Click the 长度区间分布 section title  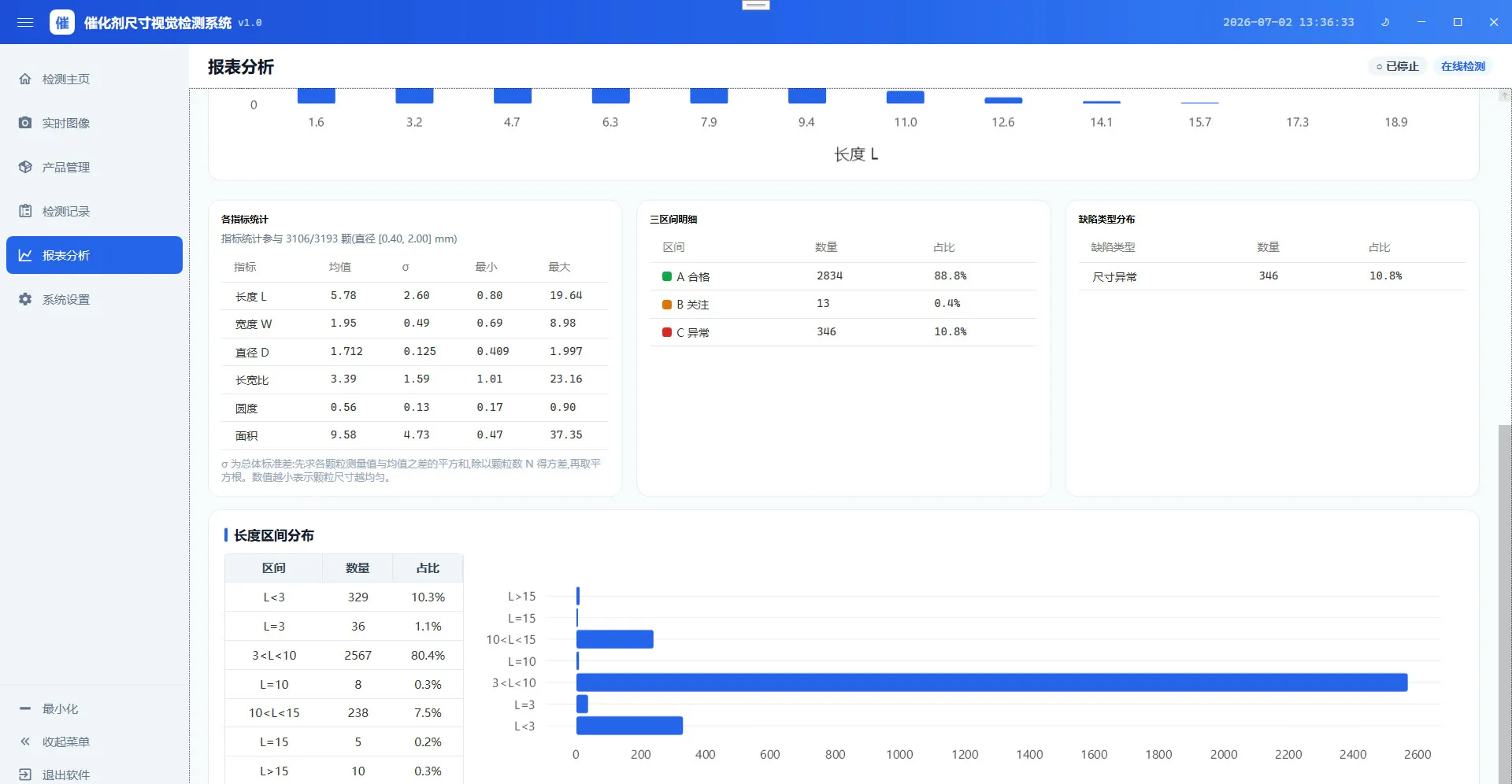coord(274,535)
